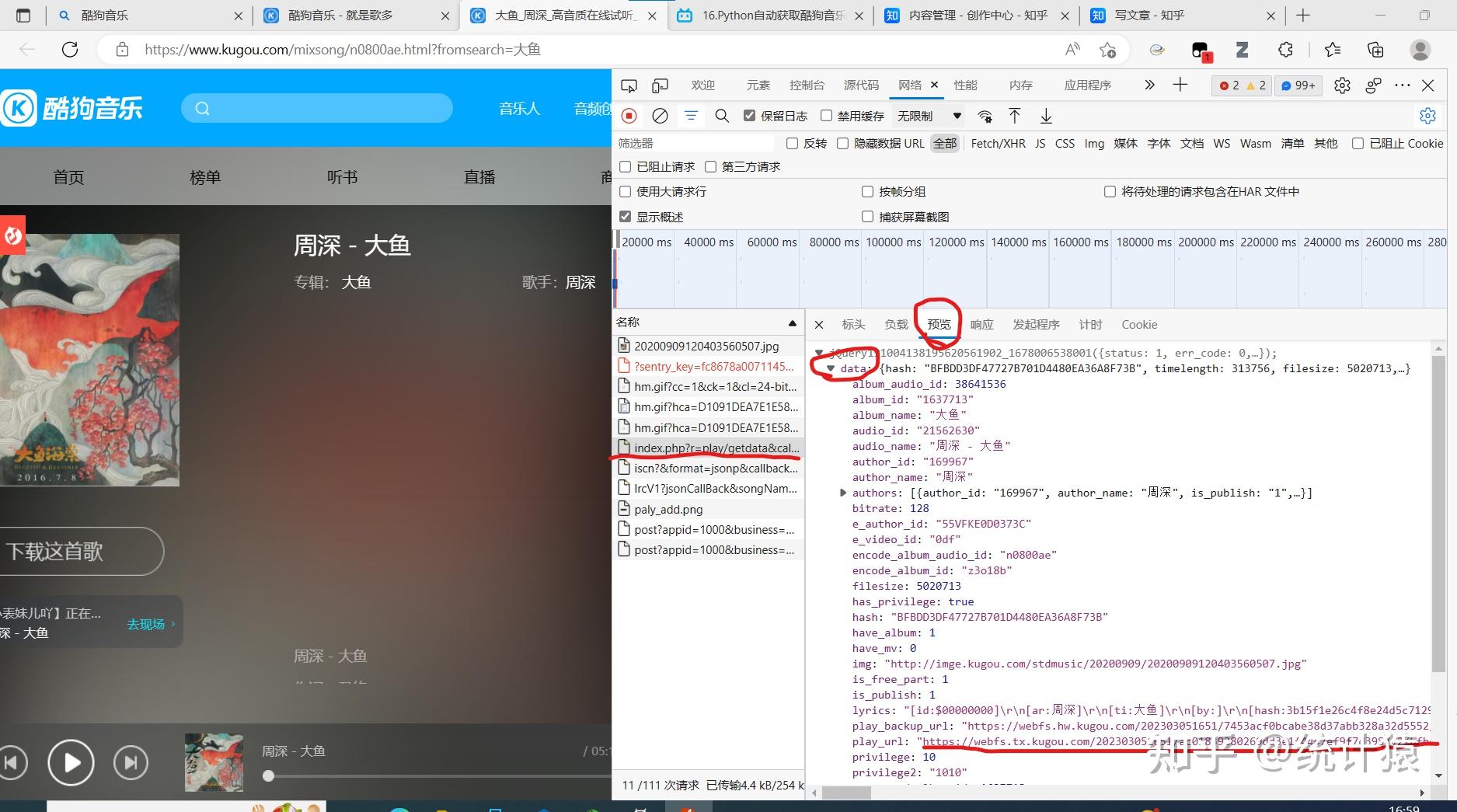
Task: Uncheck 显示概述 checkbox
Action: 625,217
